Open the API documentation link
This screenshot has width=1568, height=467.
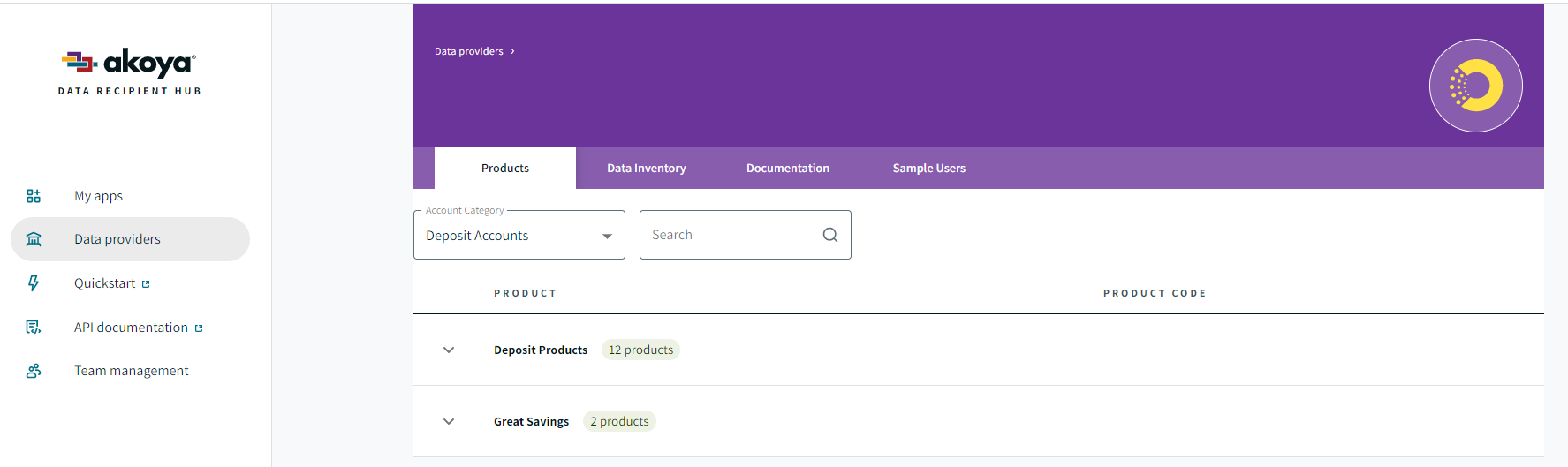pos(130,328)
